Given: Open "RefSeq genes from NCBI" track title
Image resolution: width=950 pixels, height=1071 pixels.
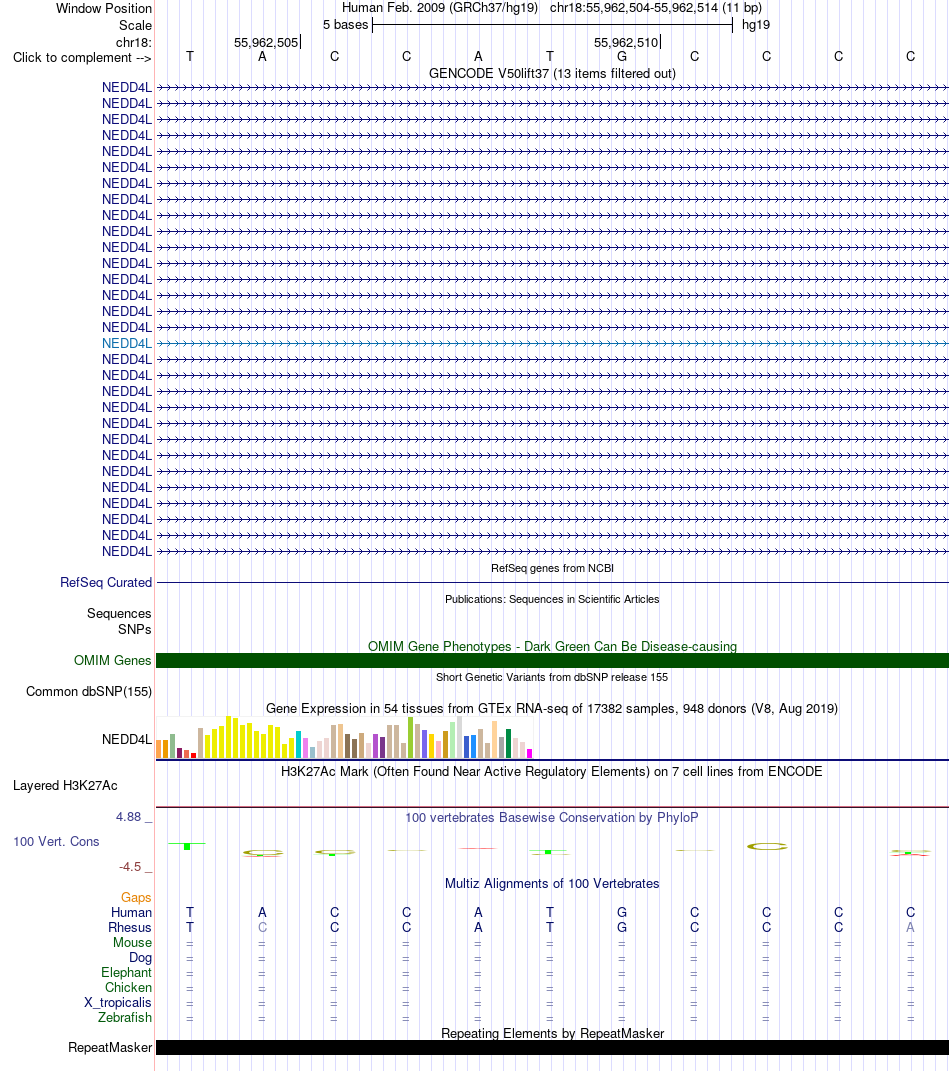Looking at the screenshot, I should pos(553,568).
